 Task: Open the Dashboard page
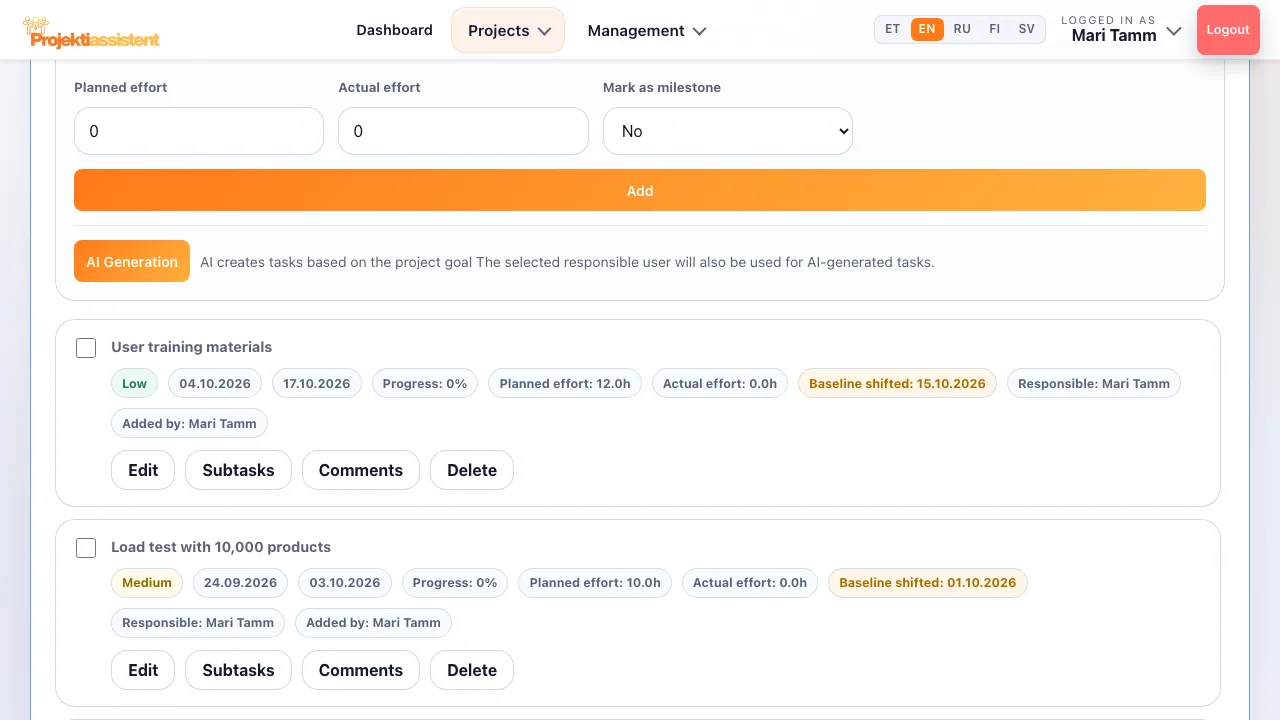click(394, 30)
